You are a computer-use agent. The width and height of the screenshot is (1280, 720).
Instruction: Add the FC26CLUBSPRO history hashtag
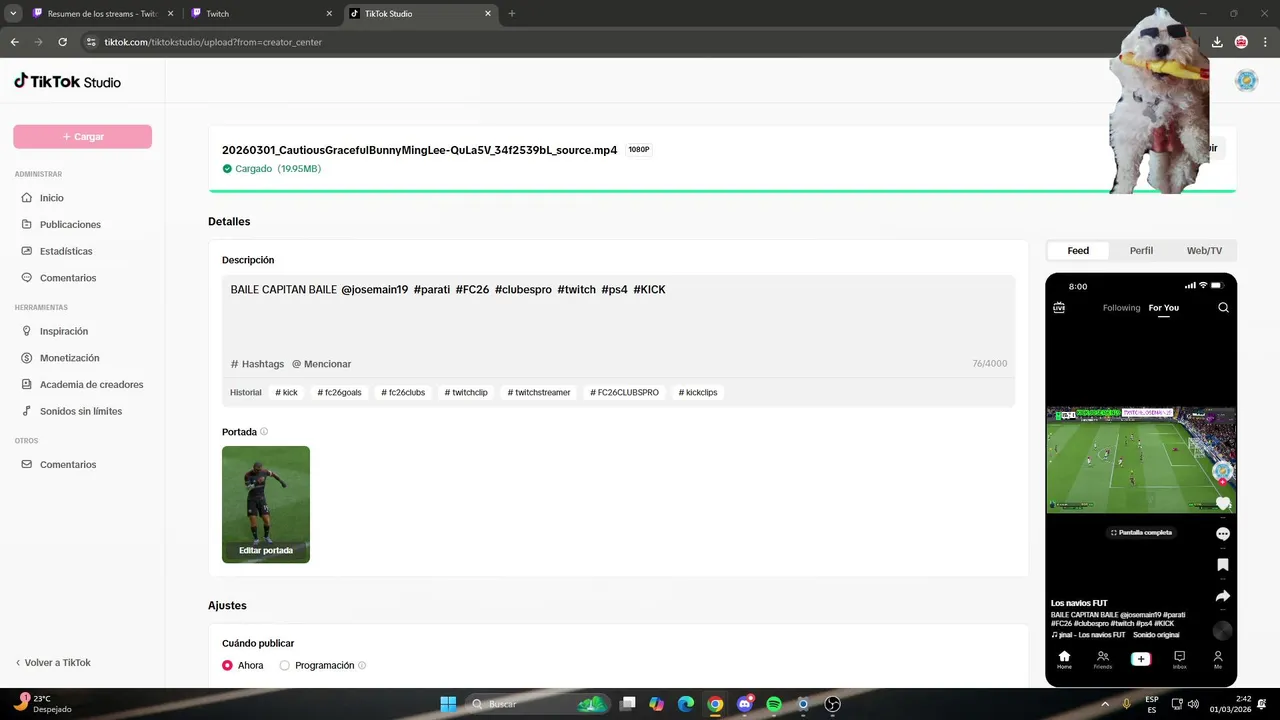coord(624,393)
